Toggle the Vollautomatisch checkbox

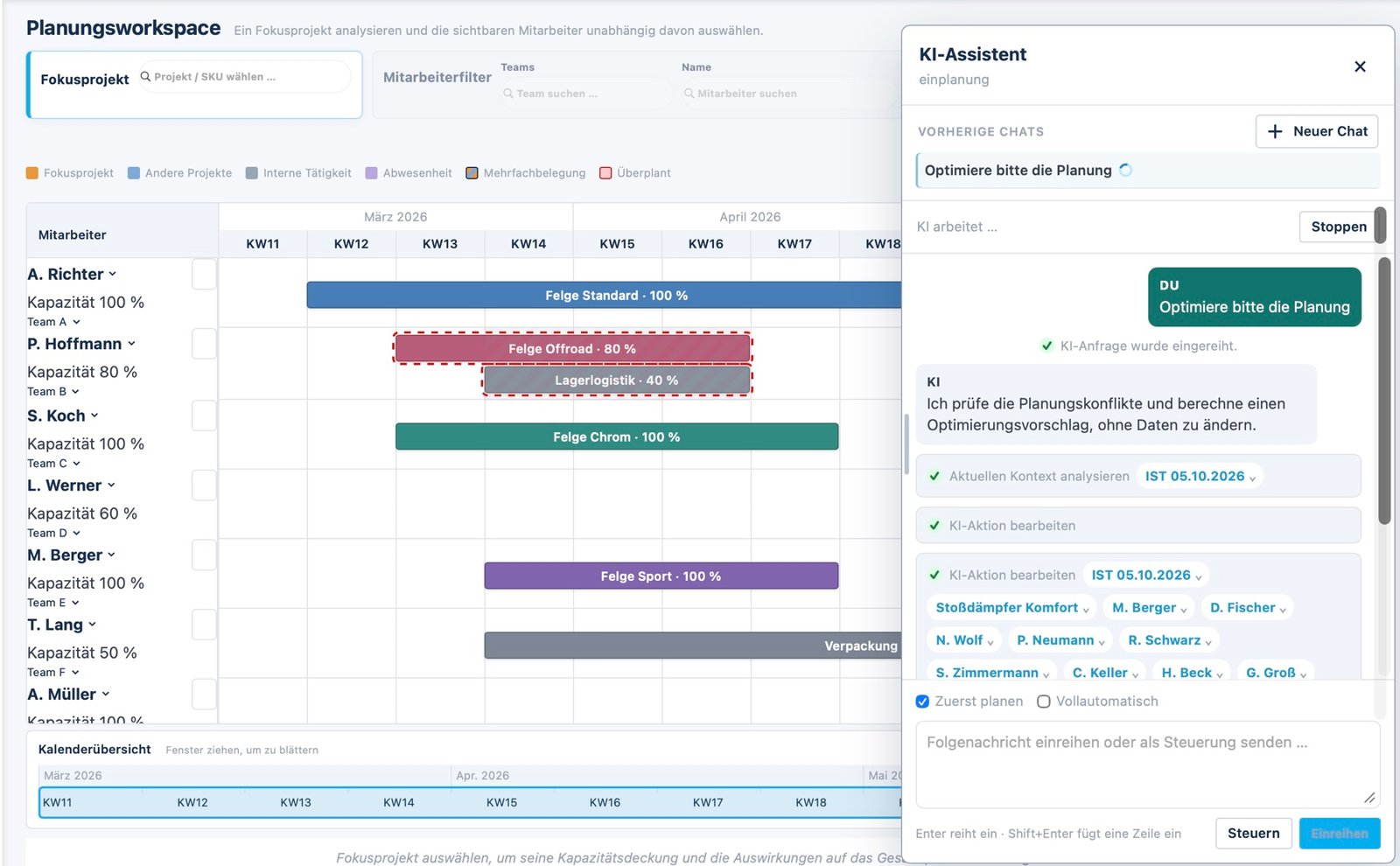pos(1043,702)
